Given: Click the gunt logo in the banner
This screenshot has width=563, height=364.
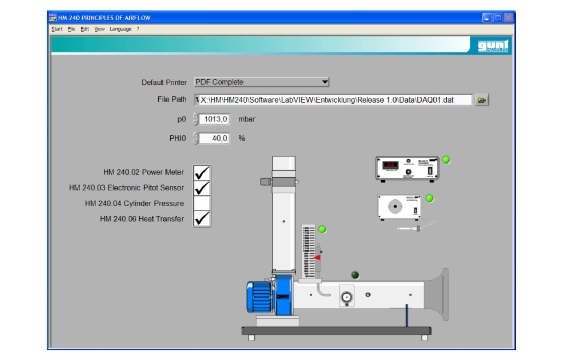Looking at the screenshot, I should click(493, 46).
